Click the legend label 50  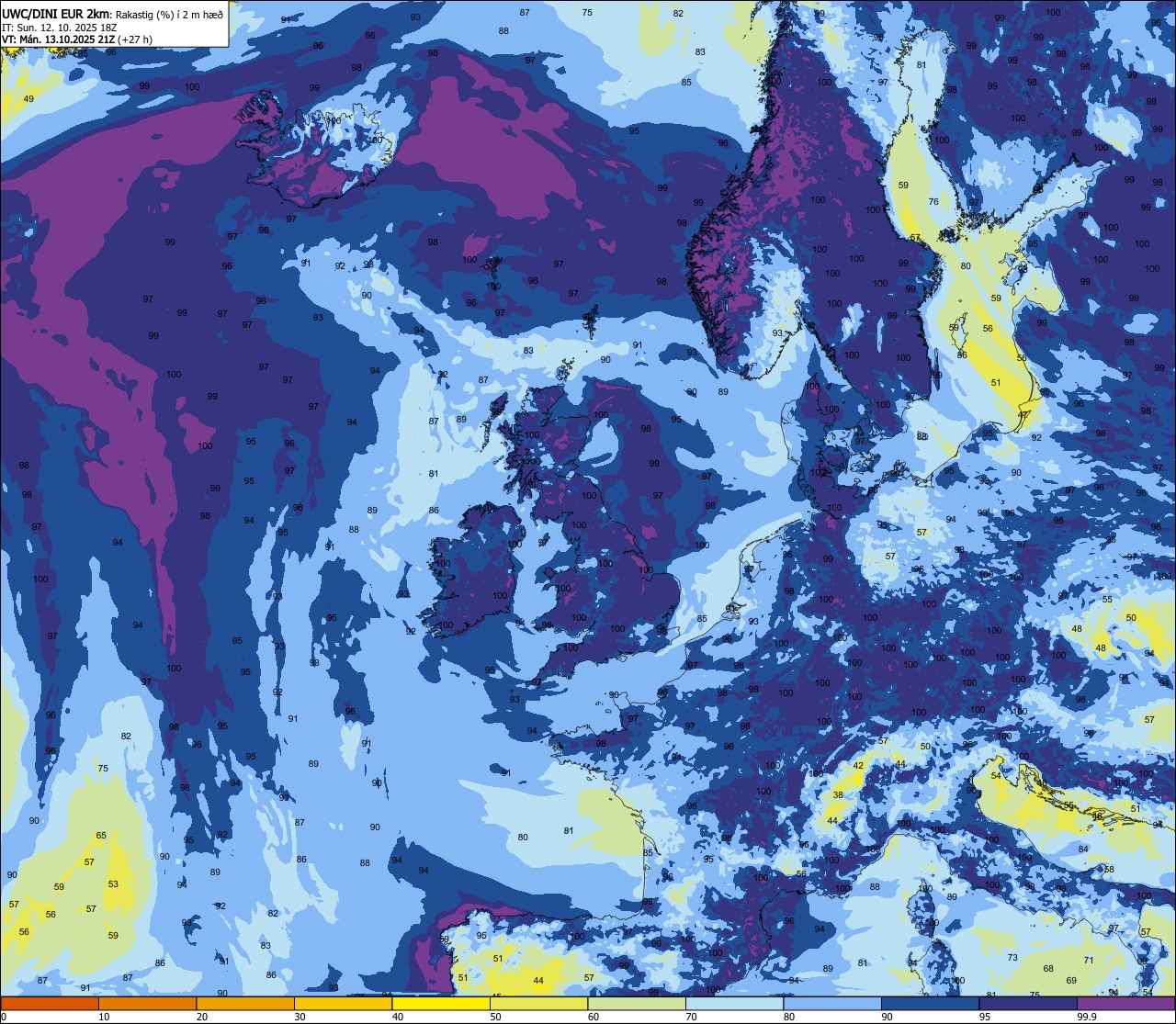[495, 1017]
